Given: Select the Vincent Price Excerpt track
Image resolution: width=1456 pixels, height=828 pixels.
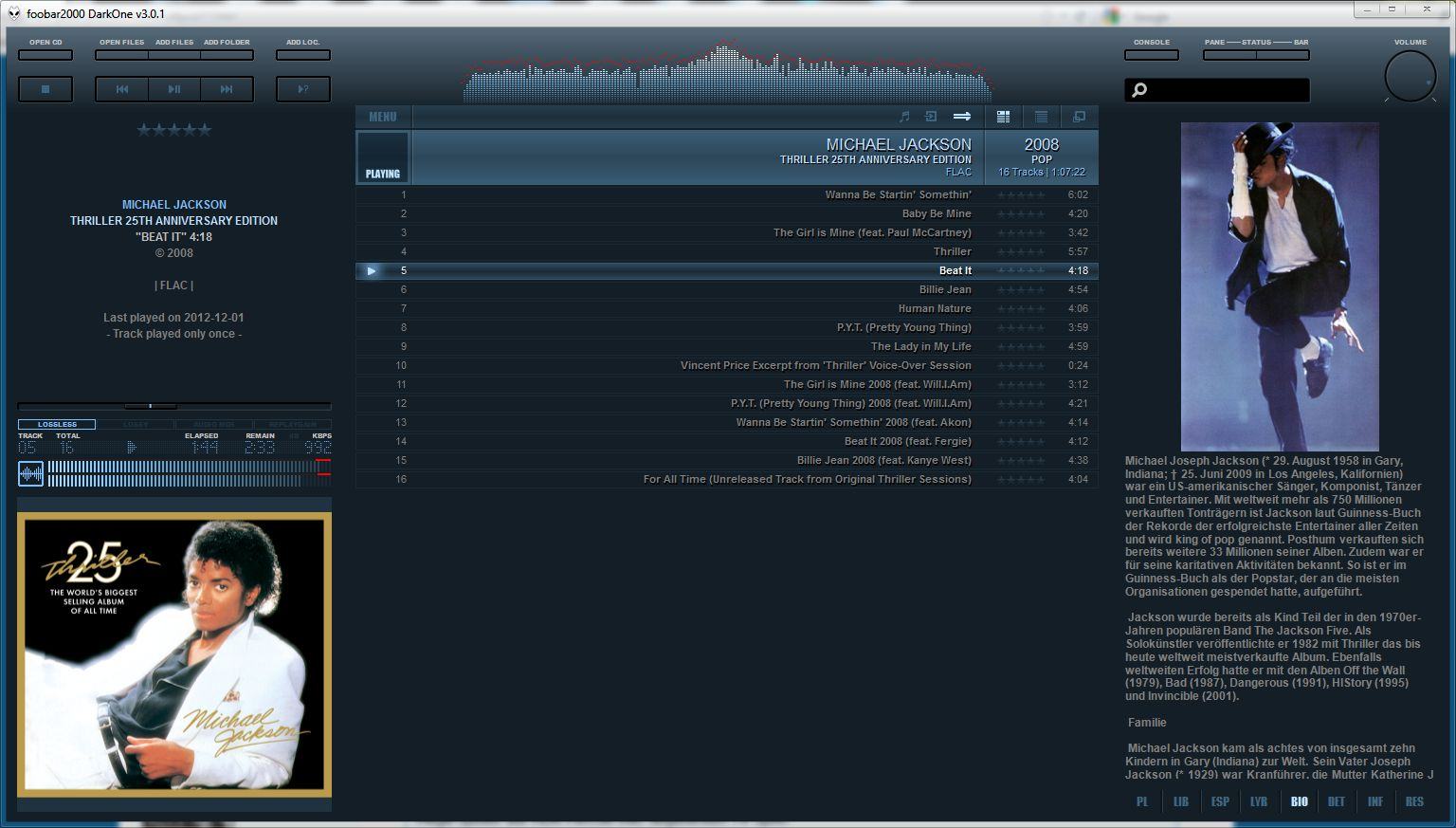Looking at the screenshot, I should [727, 365].
